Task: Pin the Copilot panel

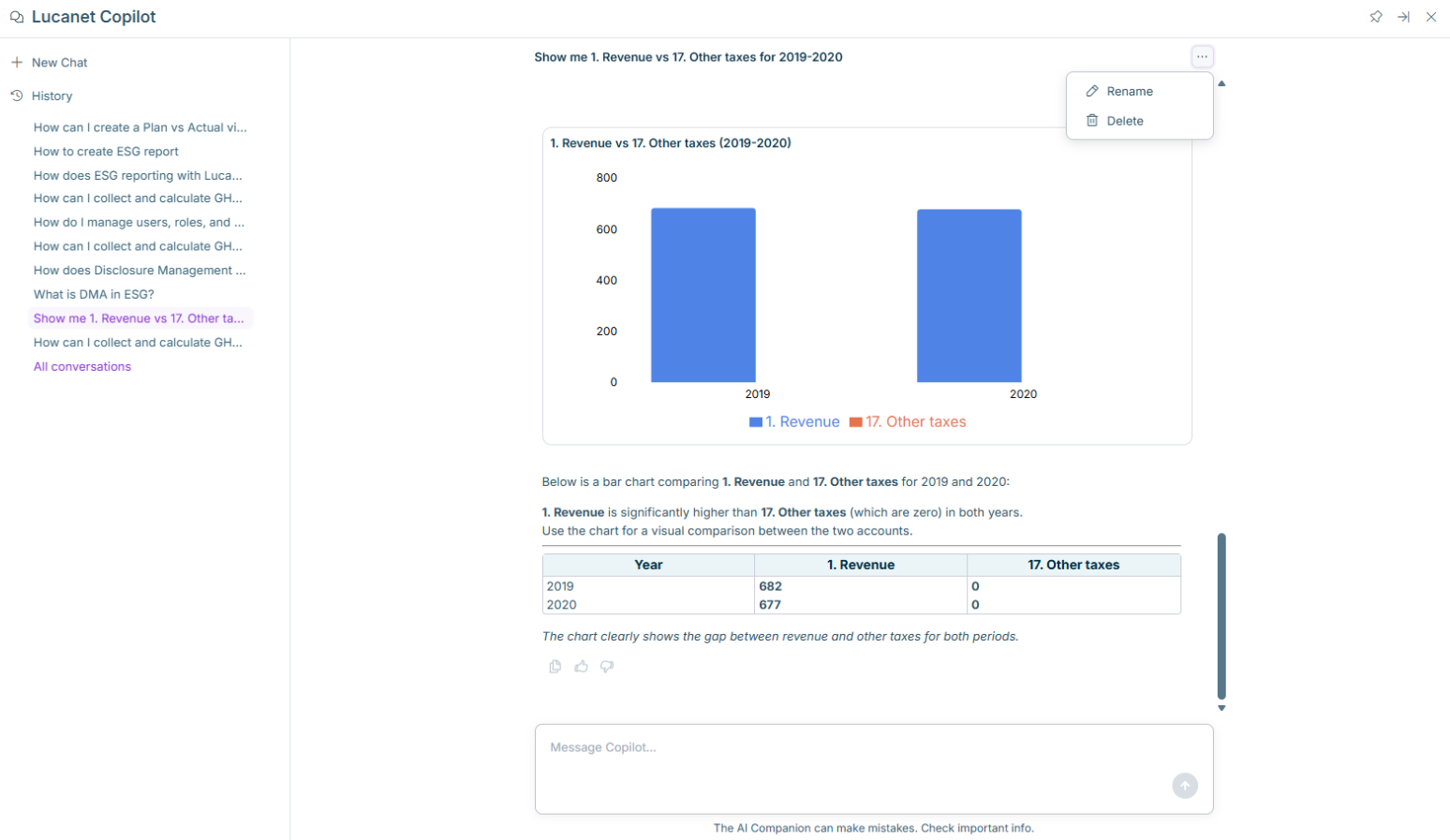Action: tap(1376, 17)
